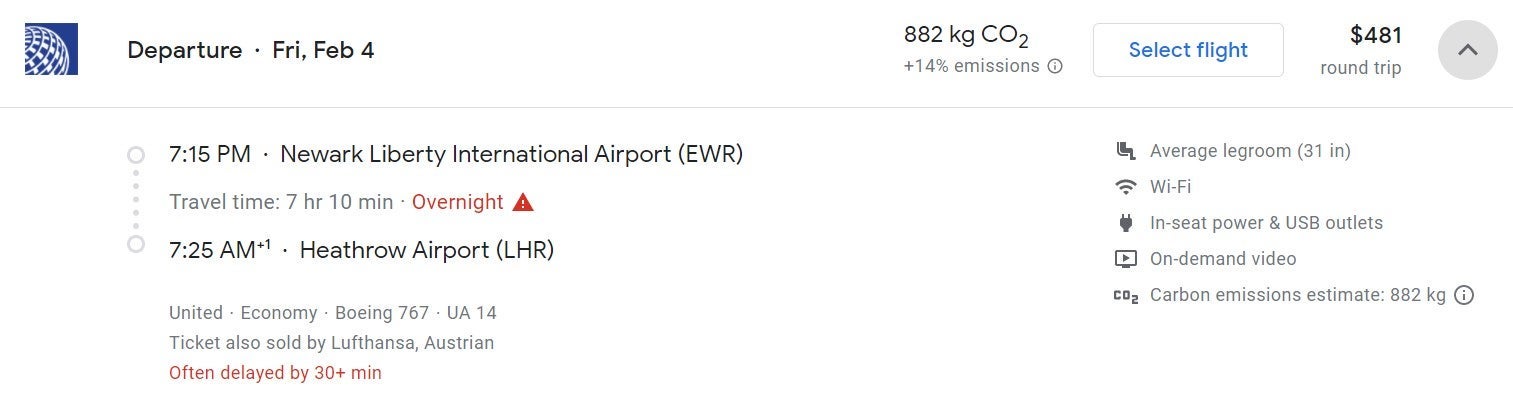Click the on-demand video icon
Viewport: 1513px width, 394px height.
tap(1126, 259)
